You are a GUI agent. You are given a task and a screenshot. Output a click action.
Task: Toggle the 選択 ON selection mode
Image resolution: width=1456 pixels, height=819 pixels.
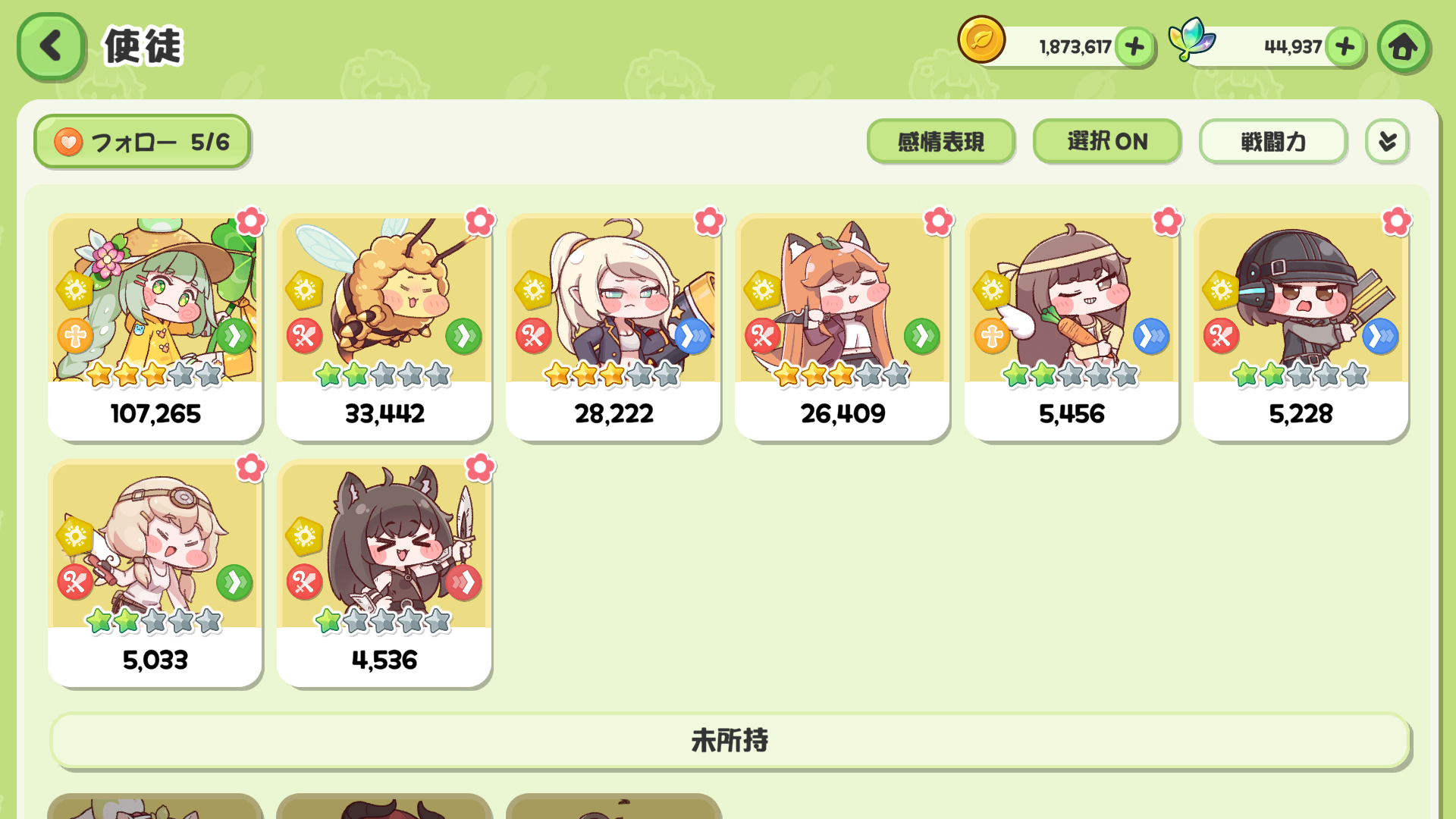pos(1107,141)
